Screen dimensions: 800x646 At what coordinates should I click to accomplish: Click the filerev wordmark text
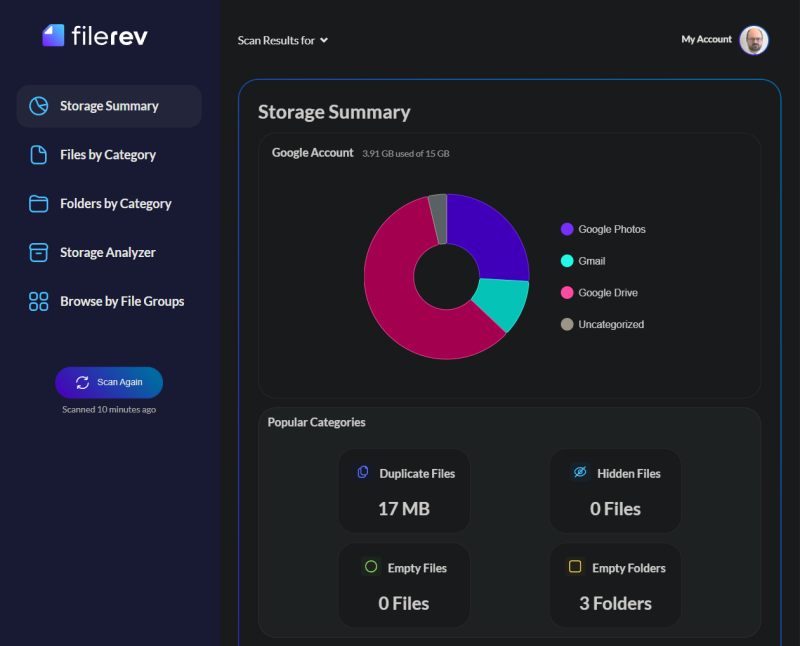109,36
